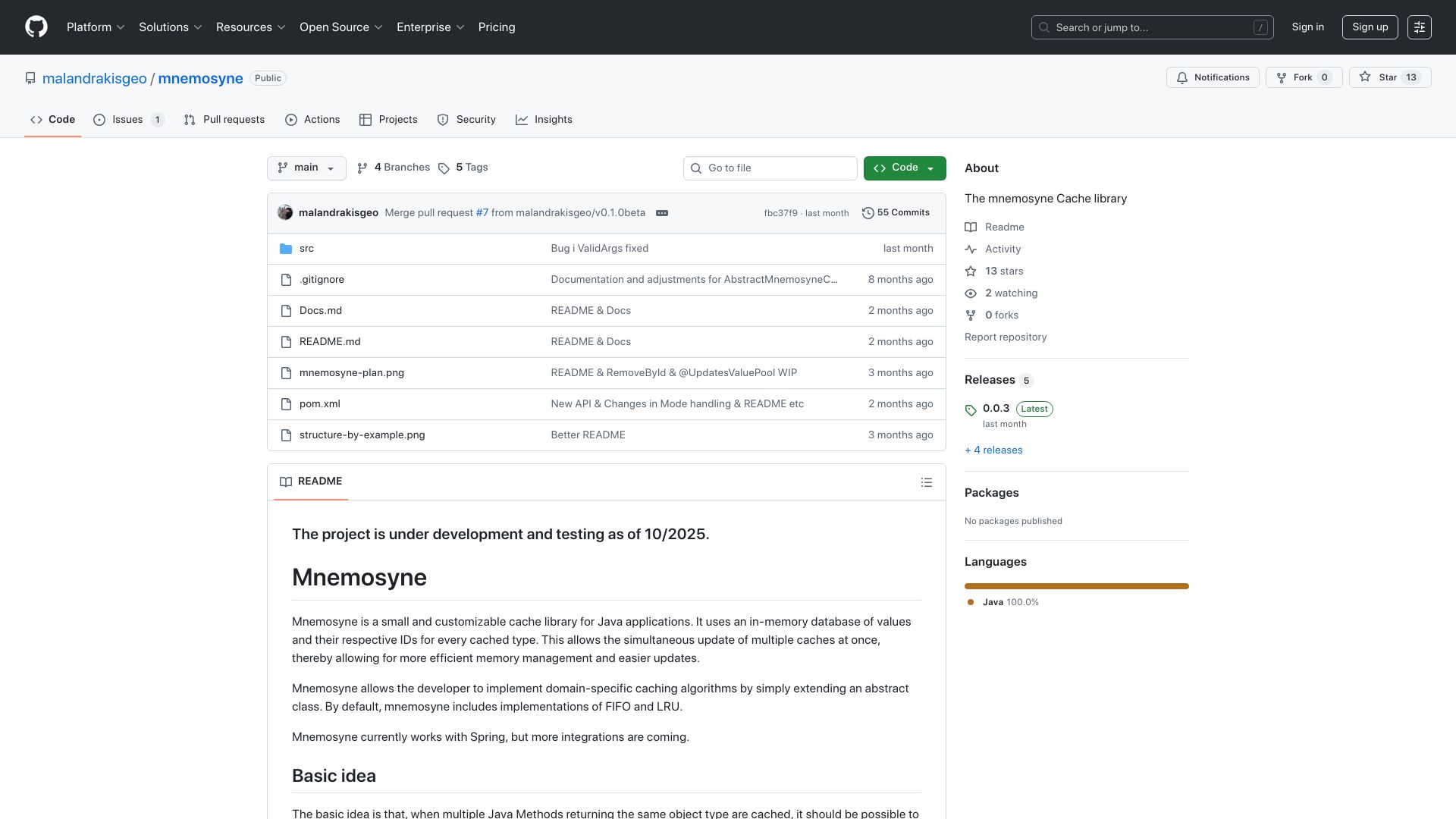Open the pull request #7 link
The width and height of the screenshot is (1456, 819).
tap(482, 213)
